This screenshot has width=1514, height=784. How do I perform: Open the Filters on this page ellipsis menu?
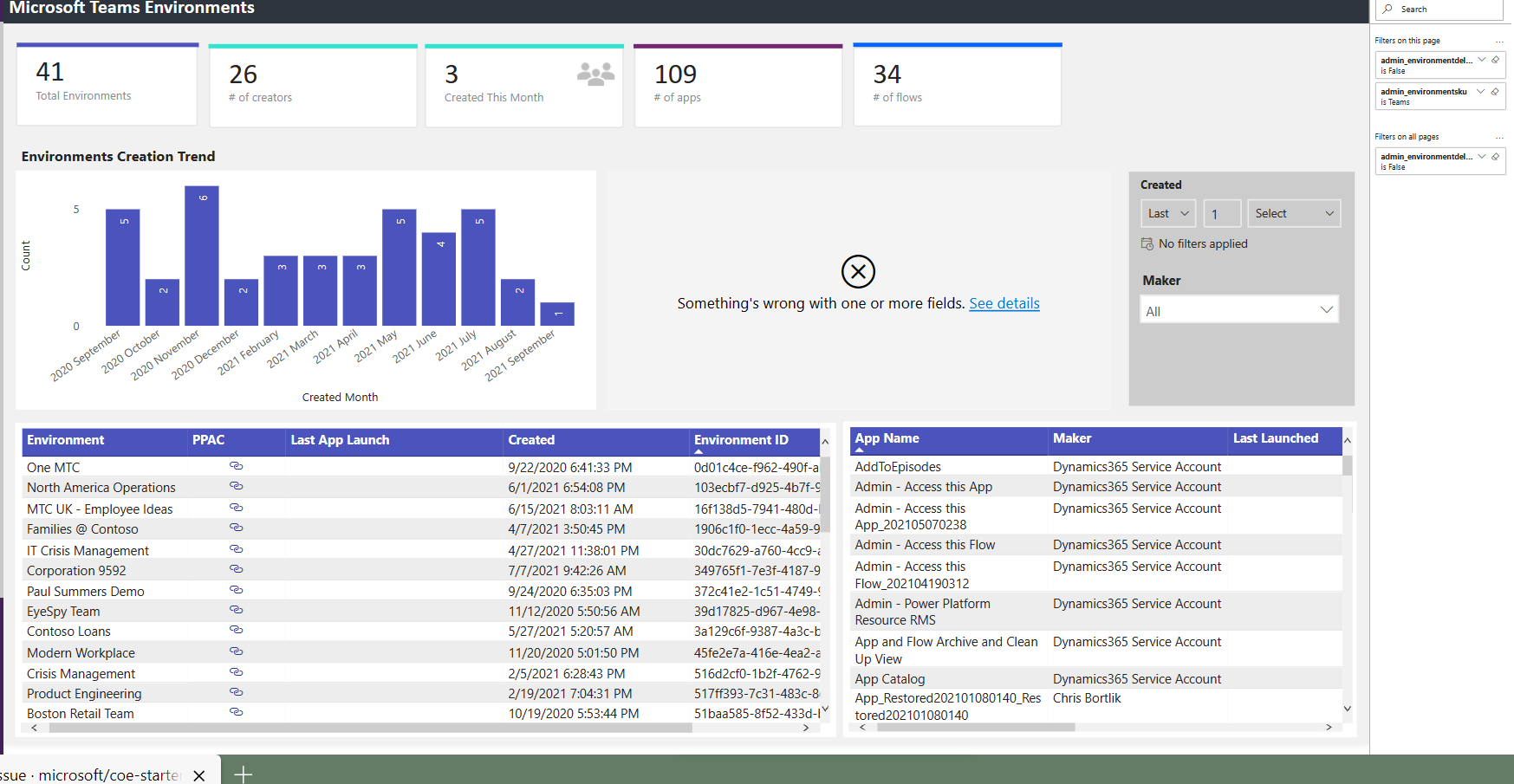tap(1501, 40)
